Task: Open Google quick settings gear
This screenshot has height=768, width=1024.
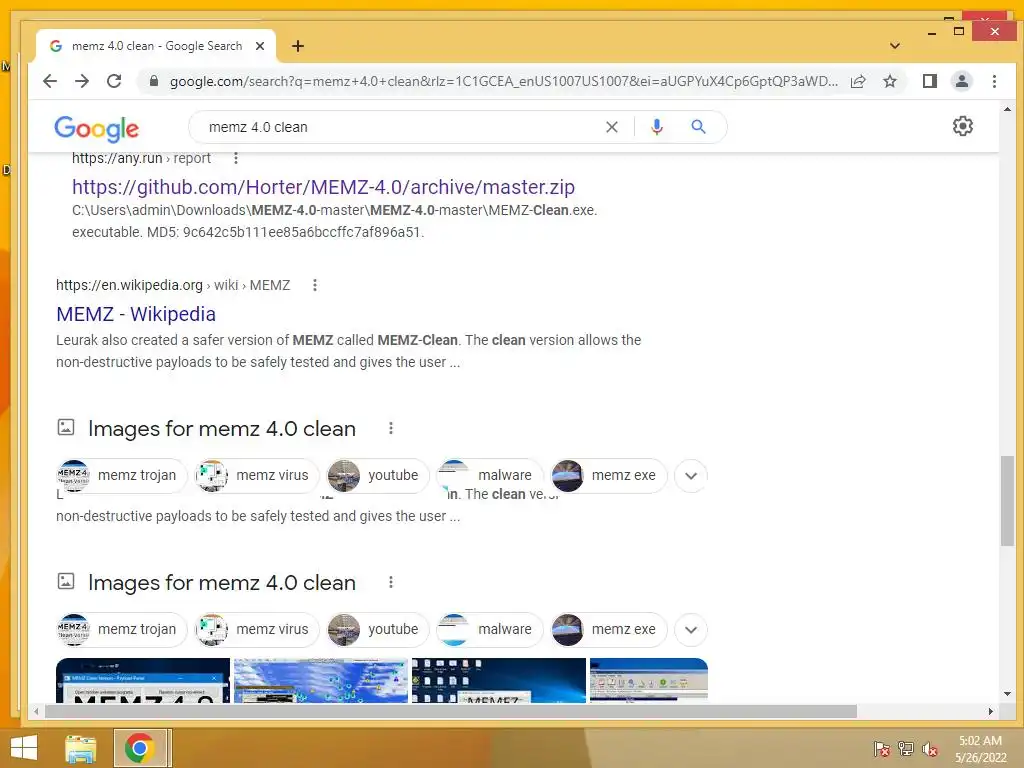Action: 963,126
